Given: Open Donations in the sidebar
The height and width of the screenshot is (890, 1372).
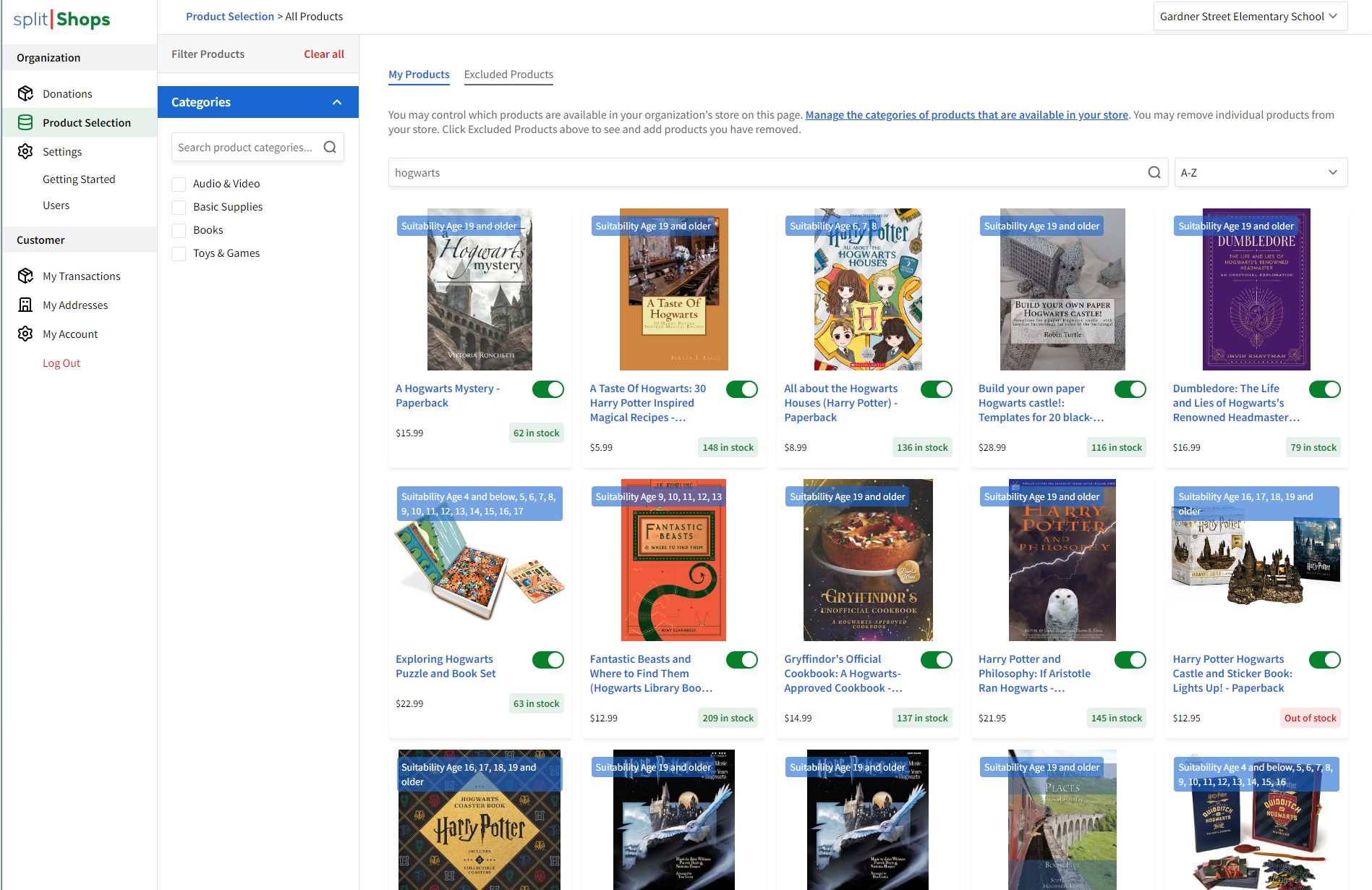Looking at the screenshot, I should (67, 93).
